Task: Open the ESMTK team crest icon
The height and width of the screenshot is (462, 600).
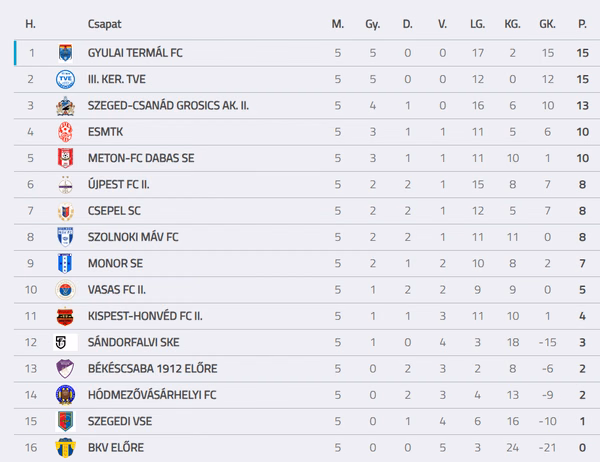Action: click(x=65, y=132)
